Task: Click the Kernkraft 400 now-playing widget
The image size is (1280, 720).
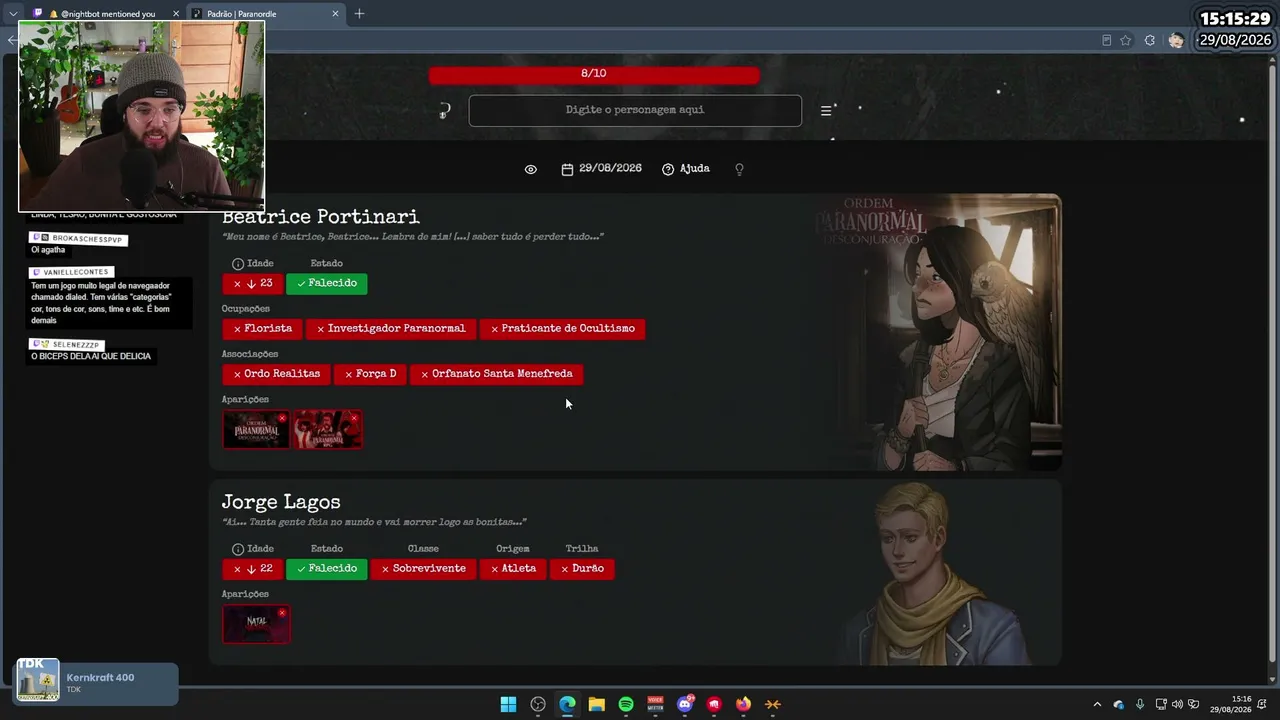Action: click(96, 682)
